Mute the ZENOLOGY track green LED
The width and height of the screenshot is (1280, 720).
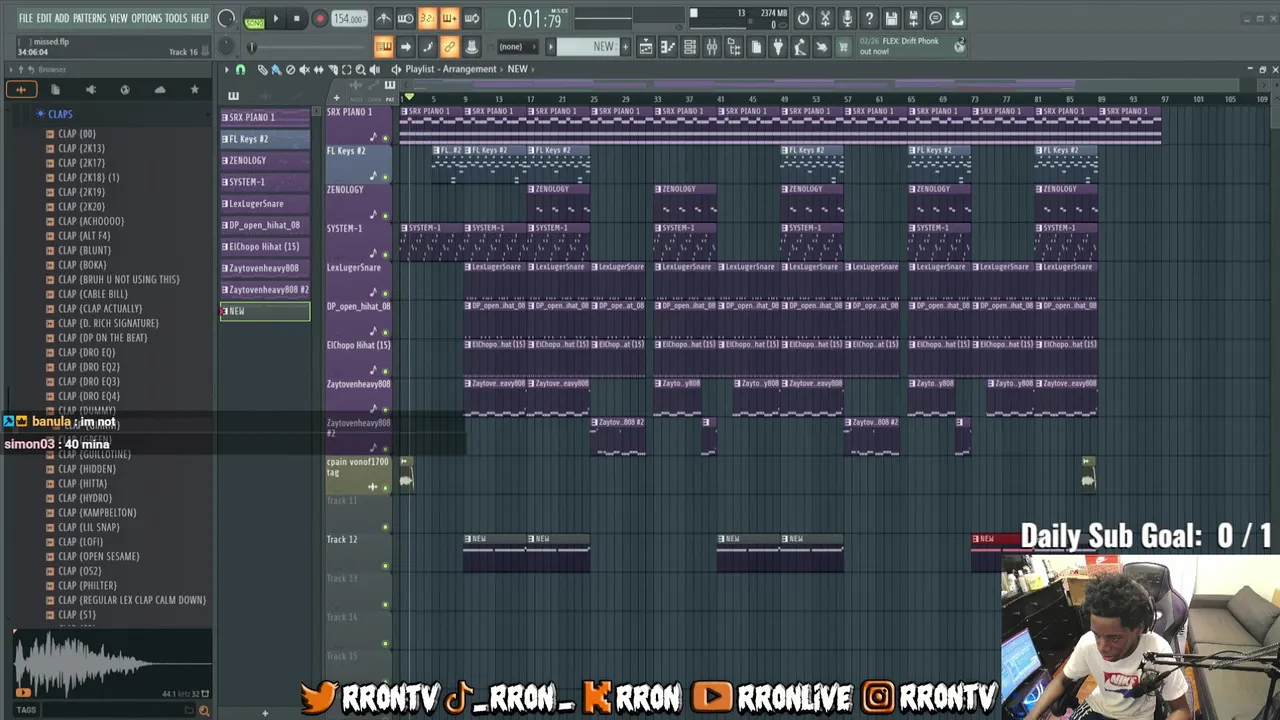pos(385,216)
